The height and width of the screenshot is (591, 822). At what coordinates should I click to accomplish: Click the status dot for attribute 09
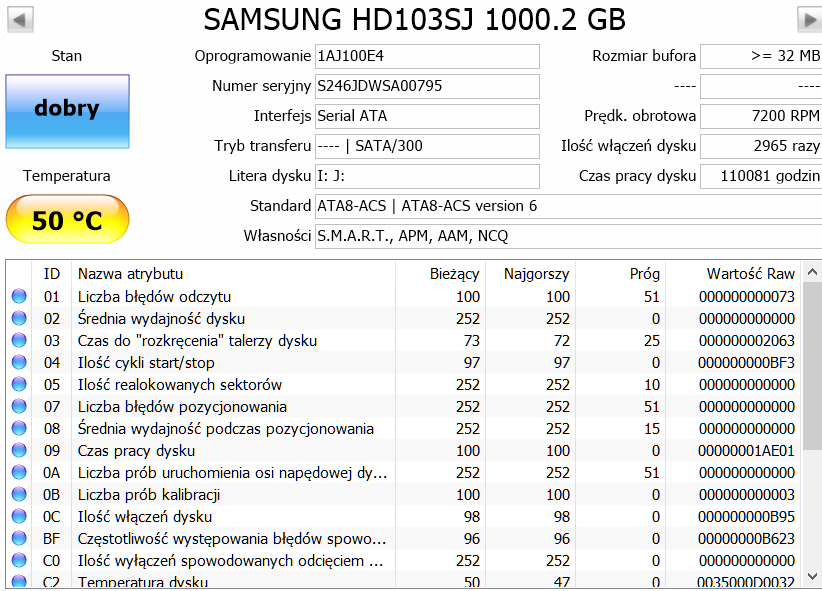click(x=19, y=451)
